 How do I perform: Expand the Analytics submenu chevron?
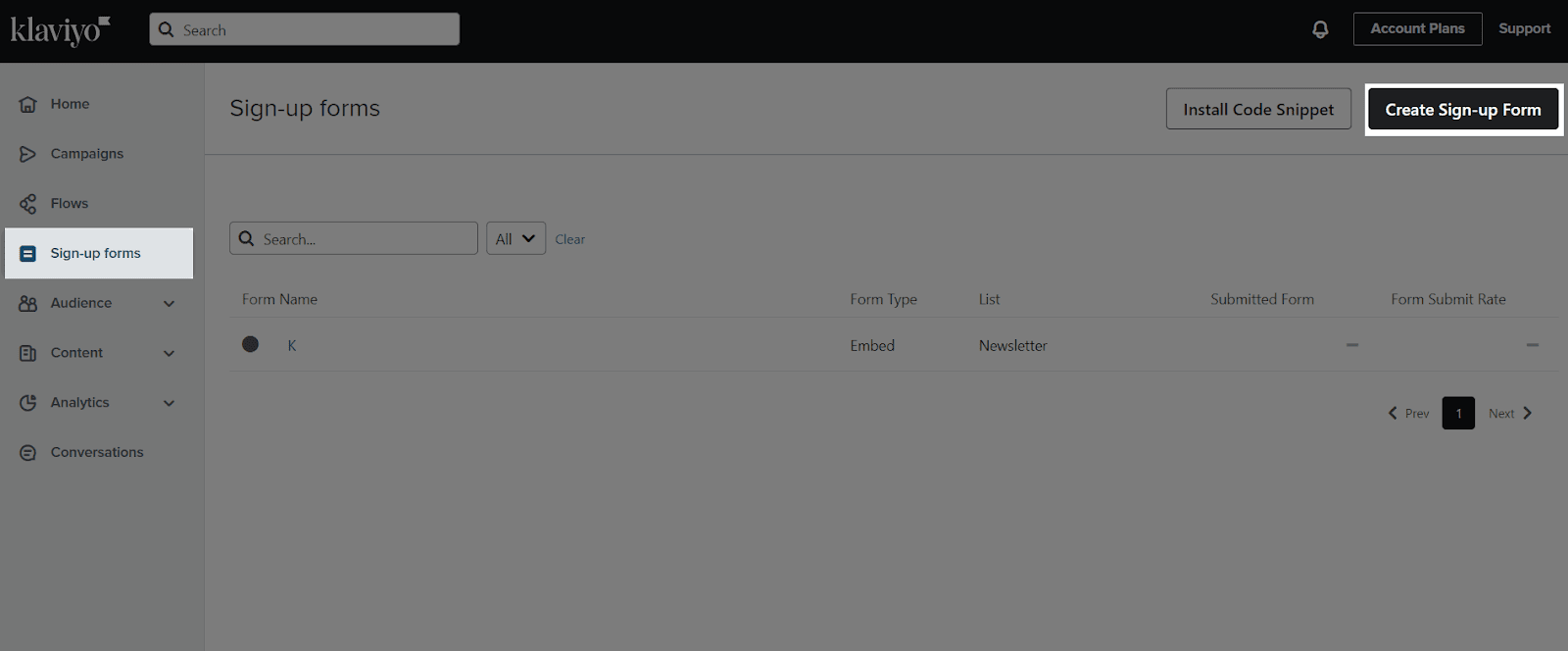[169, 403]
